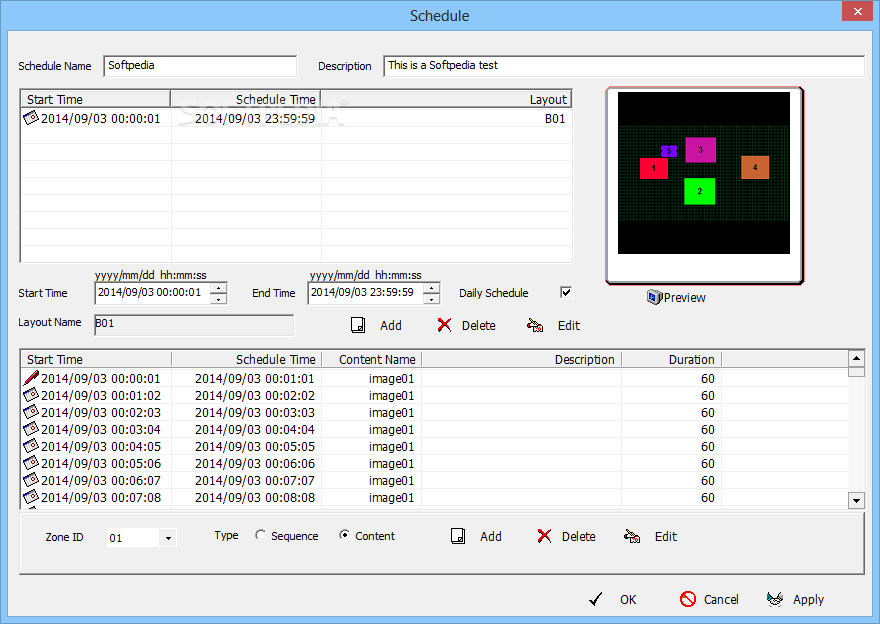Screen dimensions: 880x624
Task: Click the red X beside upper Delete
Action: pyautogui.click(x=444, y=325)
